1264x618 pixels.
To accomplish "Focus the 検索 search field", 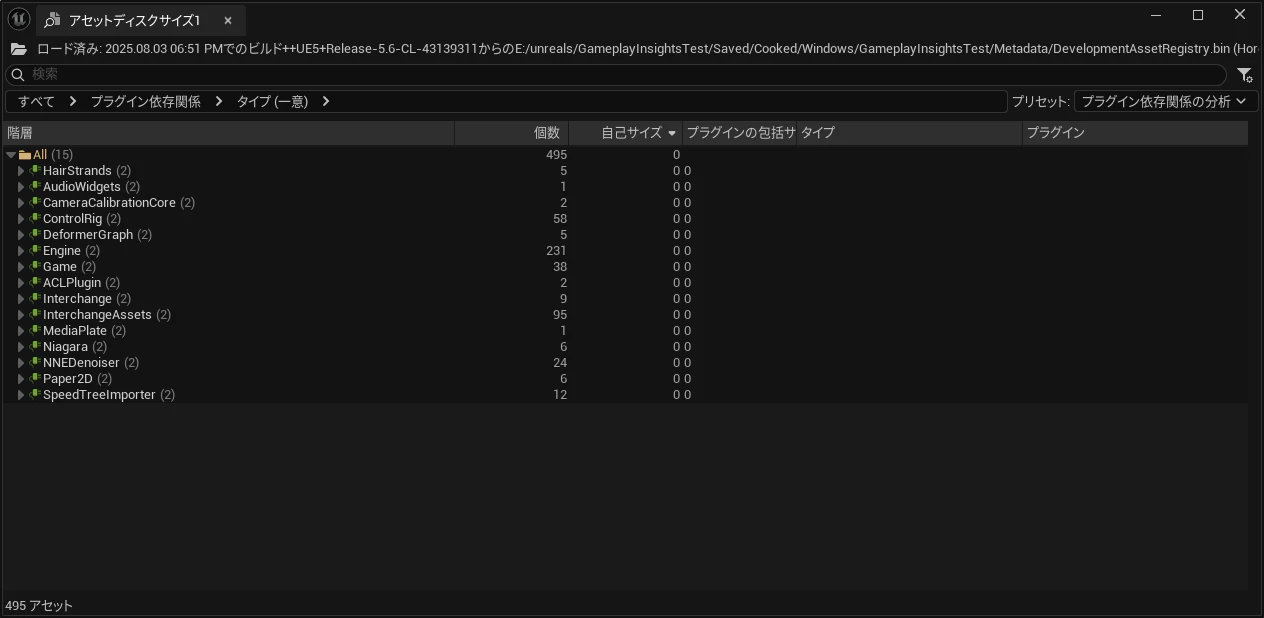I will pos(616,75).
